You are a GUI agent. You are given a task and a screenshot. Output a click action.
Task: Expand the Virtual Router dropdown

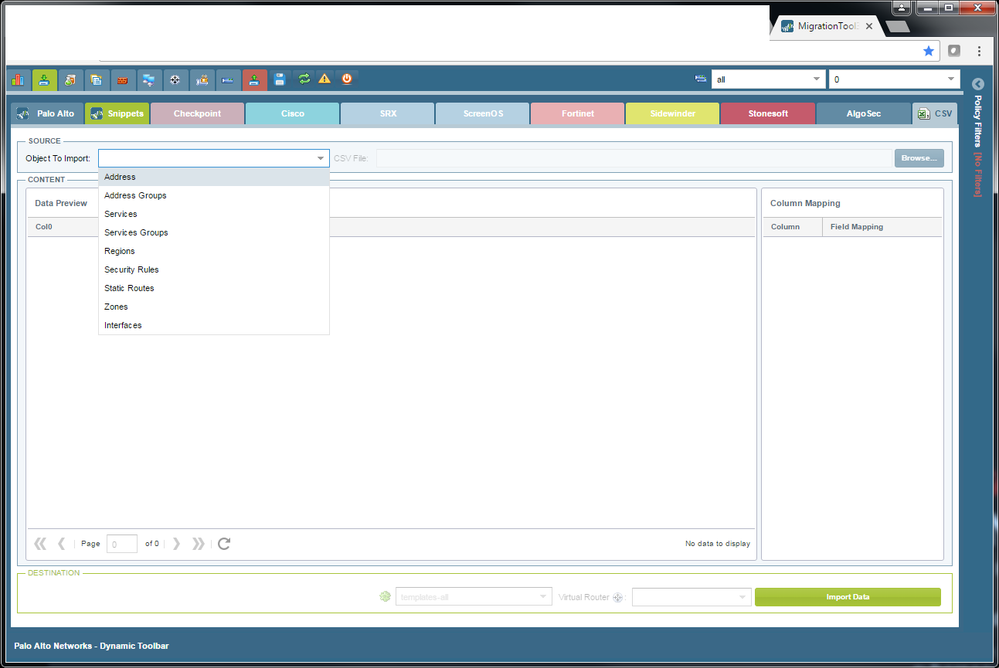(691, 596)
